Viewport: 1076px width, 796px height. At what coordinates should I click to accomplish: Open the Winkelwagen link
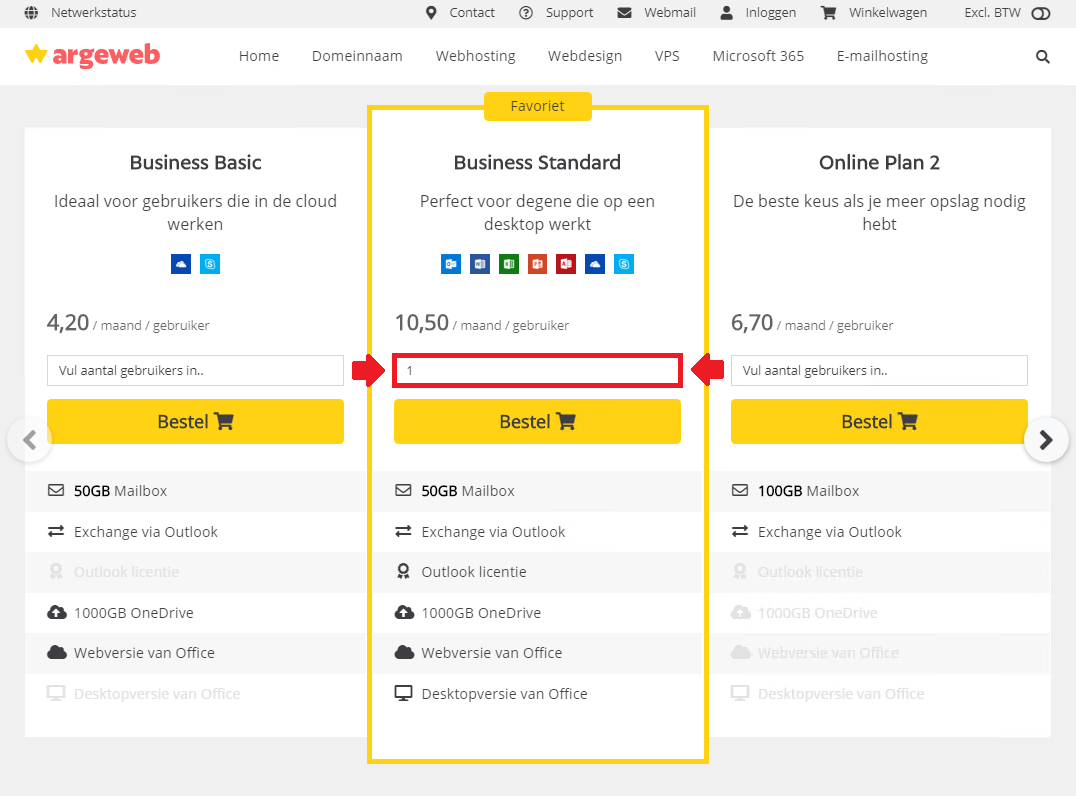pos(888,12)
